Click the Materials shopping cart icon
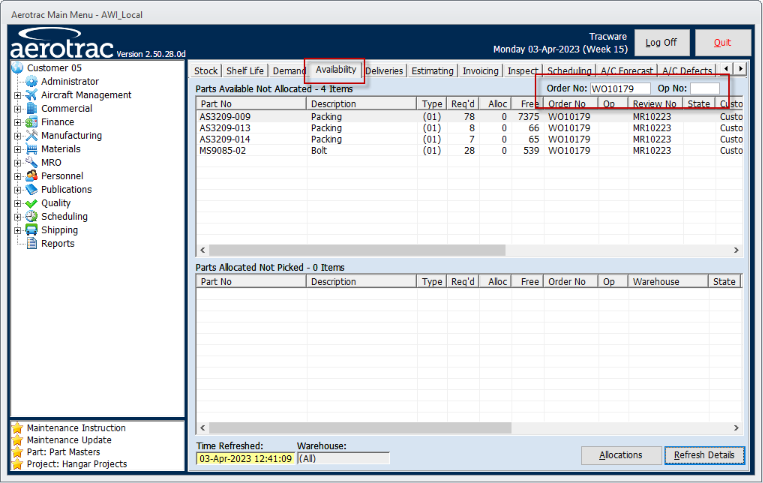The image size is (763, 483). 32,149
